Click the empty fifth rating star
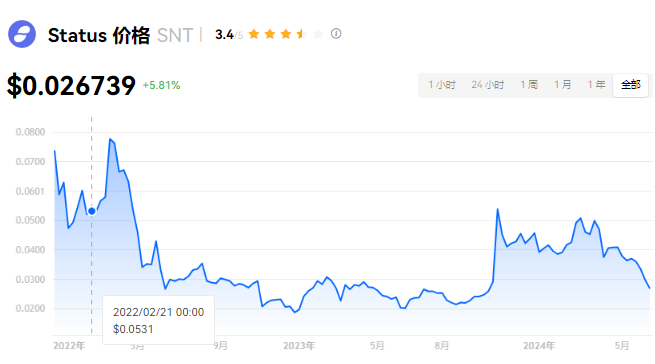Viewport: 655px width, 364px height. [318, 34]
